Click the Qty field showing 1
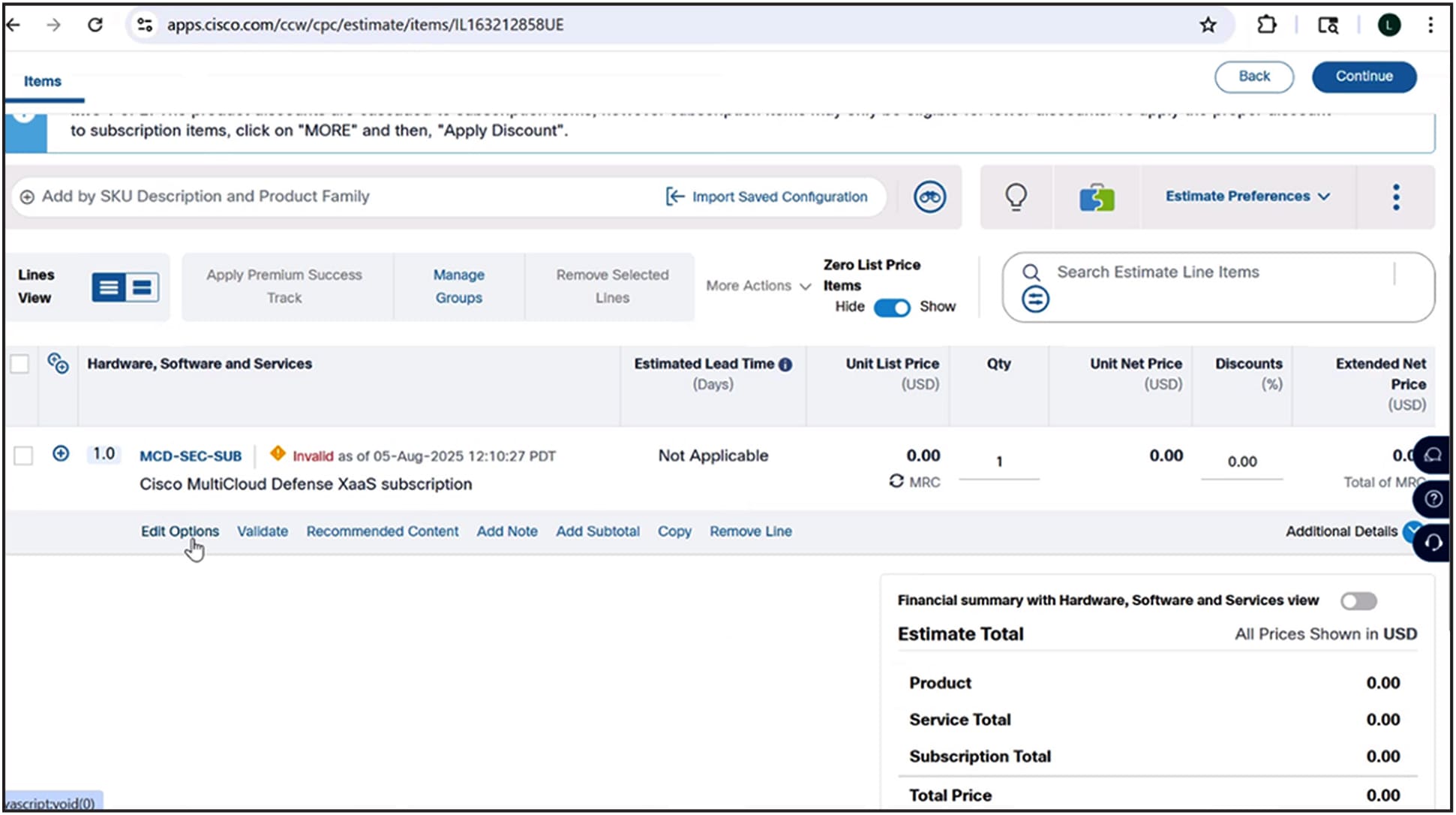The height and width of the screenshot is (815, 1456). point(998,462)
